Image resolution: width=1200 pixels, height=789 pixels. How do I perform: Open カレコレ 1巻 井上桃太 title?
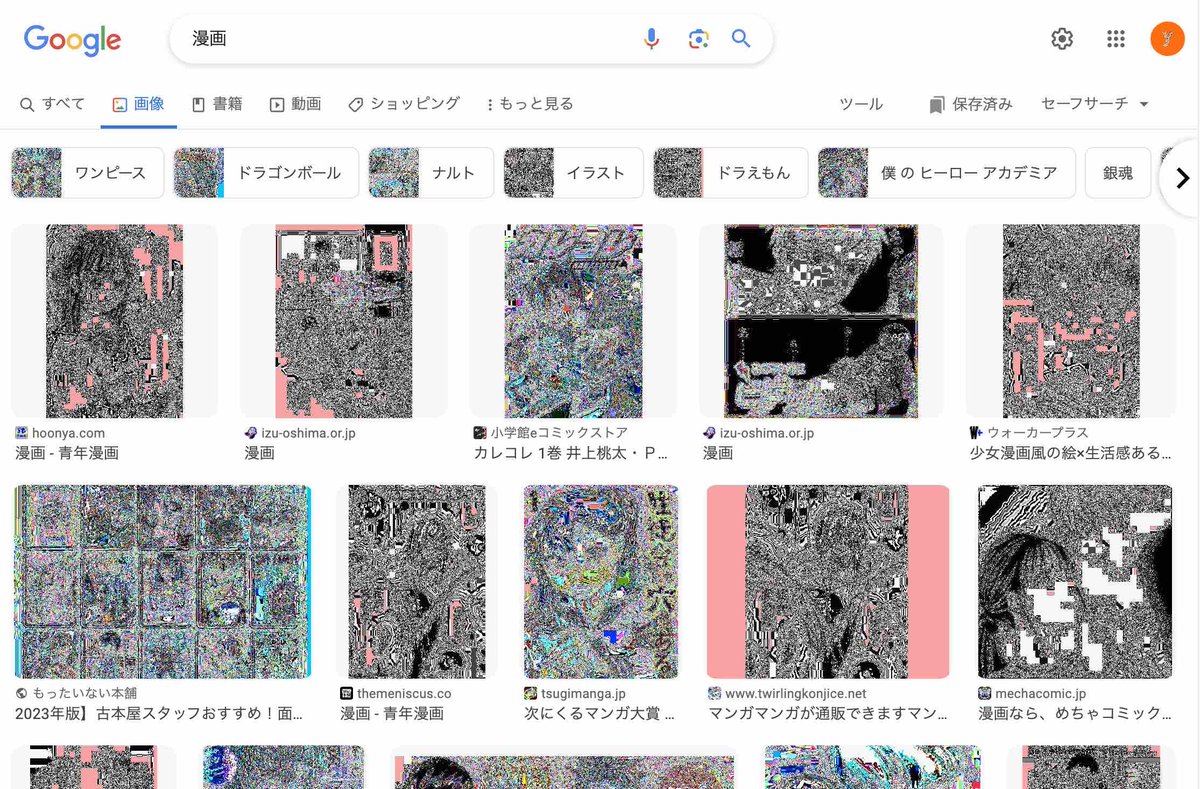[572, 453]
